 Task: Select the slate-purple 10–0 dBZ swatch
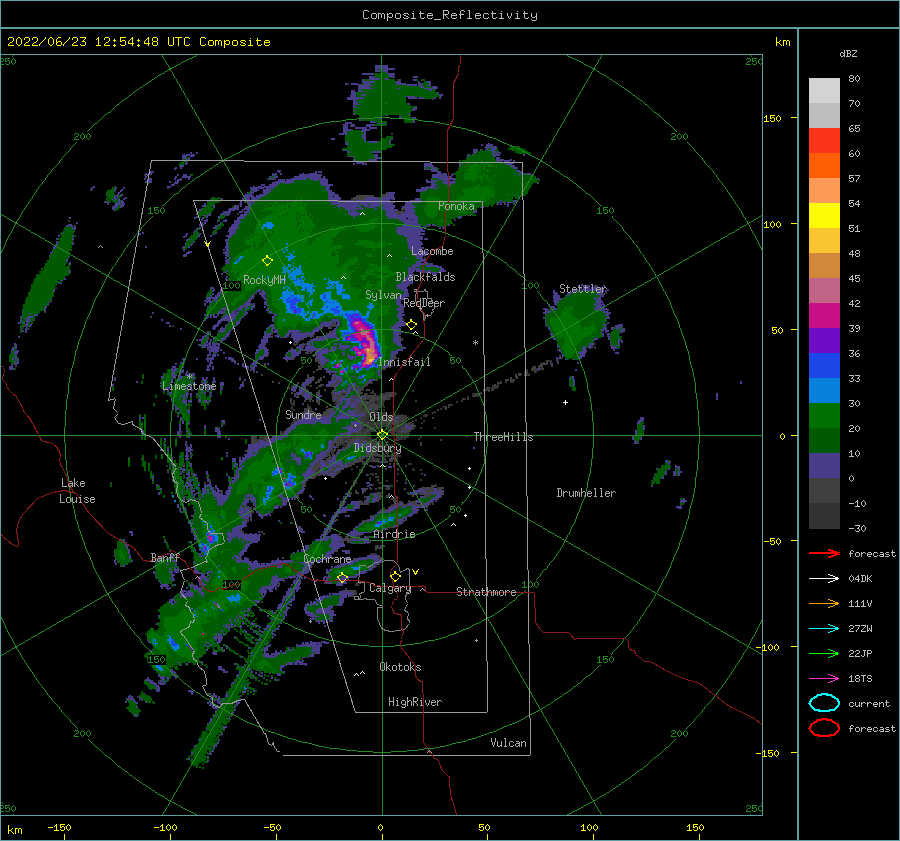pyautogui.click(x=824, y=466)
